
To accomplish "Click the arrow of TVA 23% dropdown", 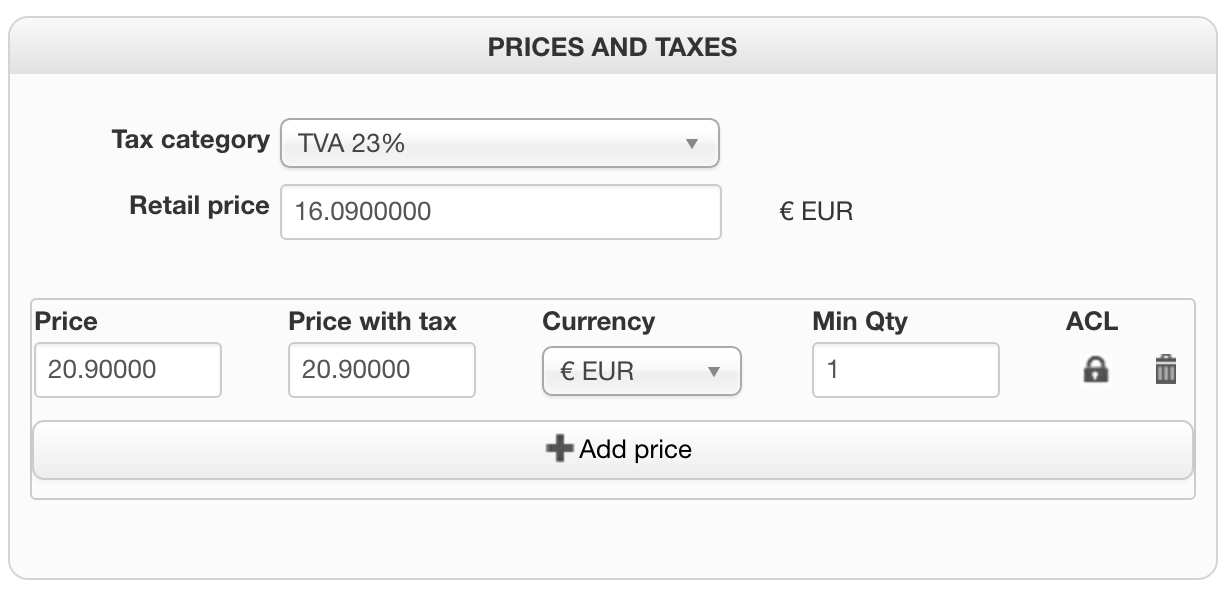I will pos(690,143).
